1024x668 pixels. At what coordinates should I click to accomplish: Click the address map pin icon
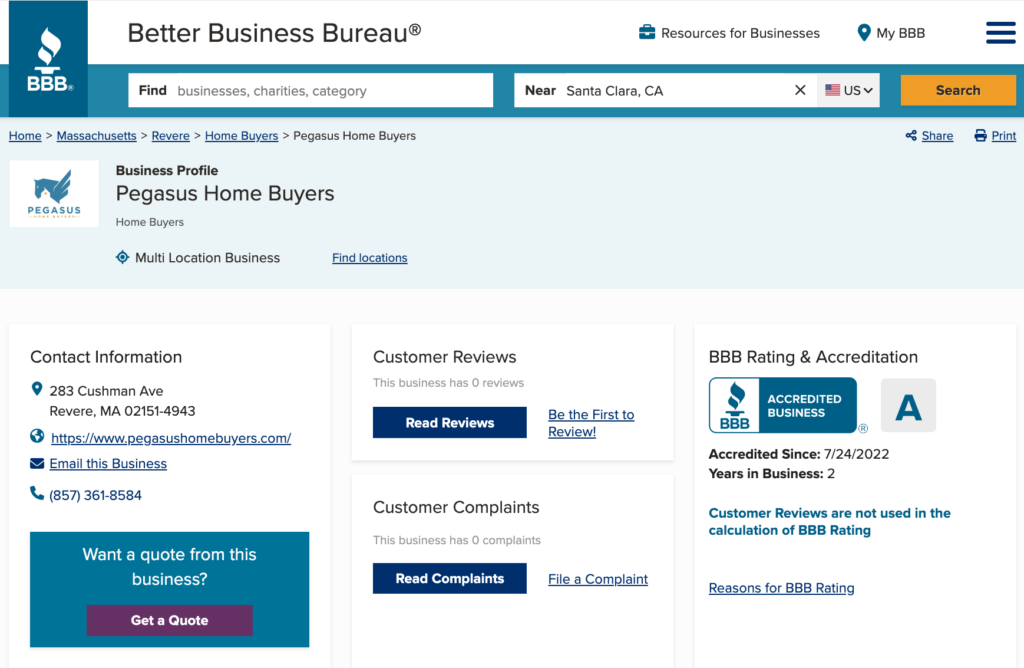[x=37, y=389]
